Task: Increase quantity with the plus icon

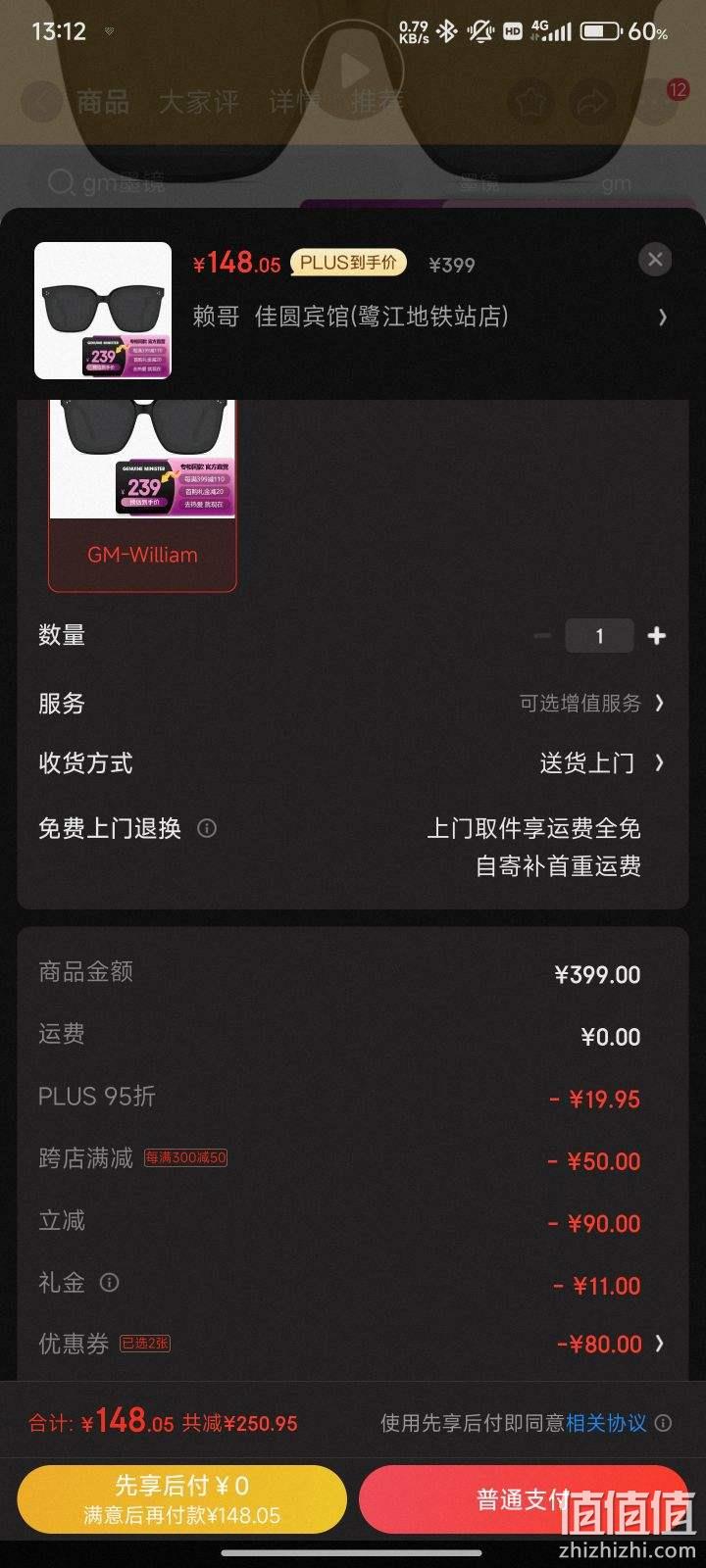Action: [x=657, y=636]
